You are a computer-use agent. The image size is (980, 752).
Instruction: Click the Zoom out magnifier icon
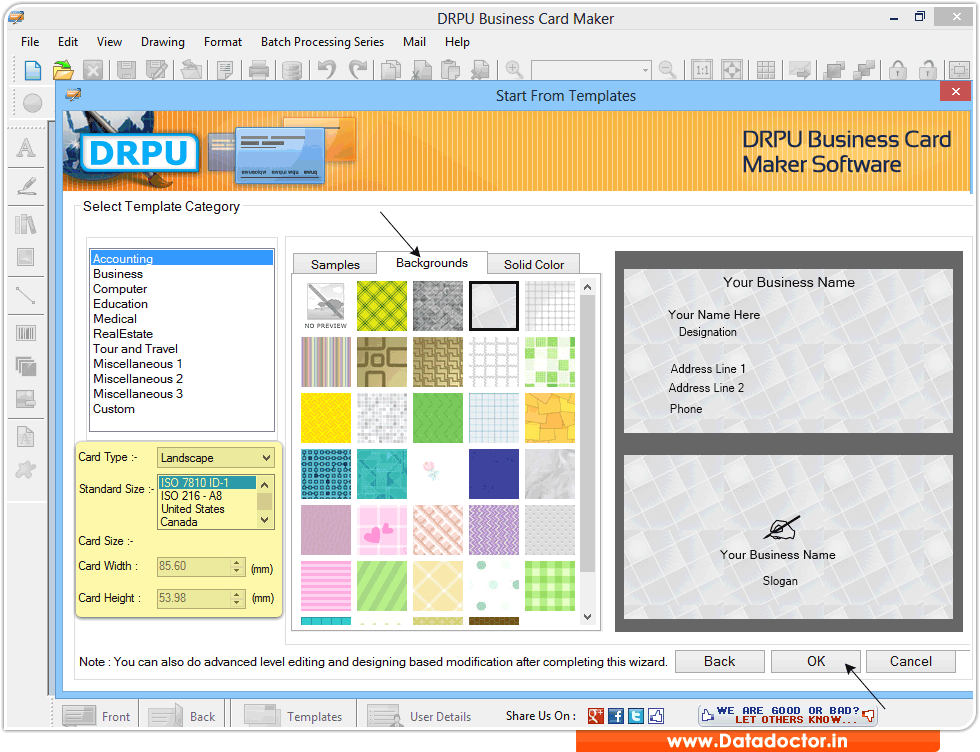pyautogui.click(x=668, y=69)
